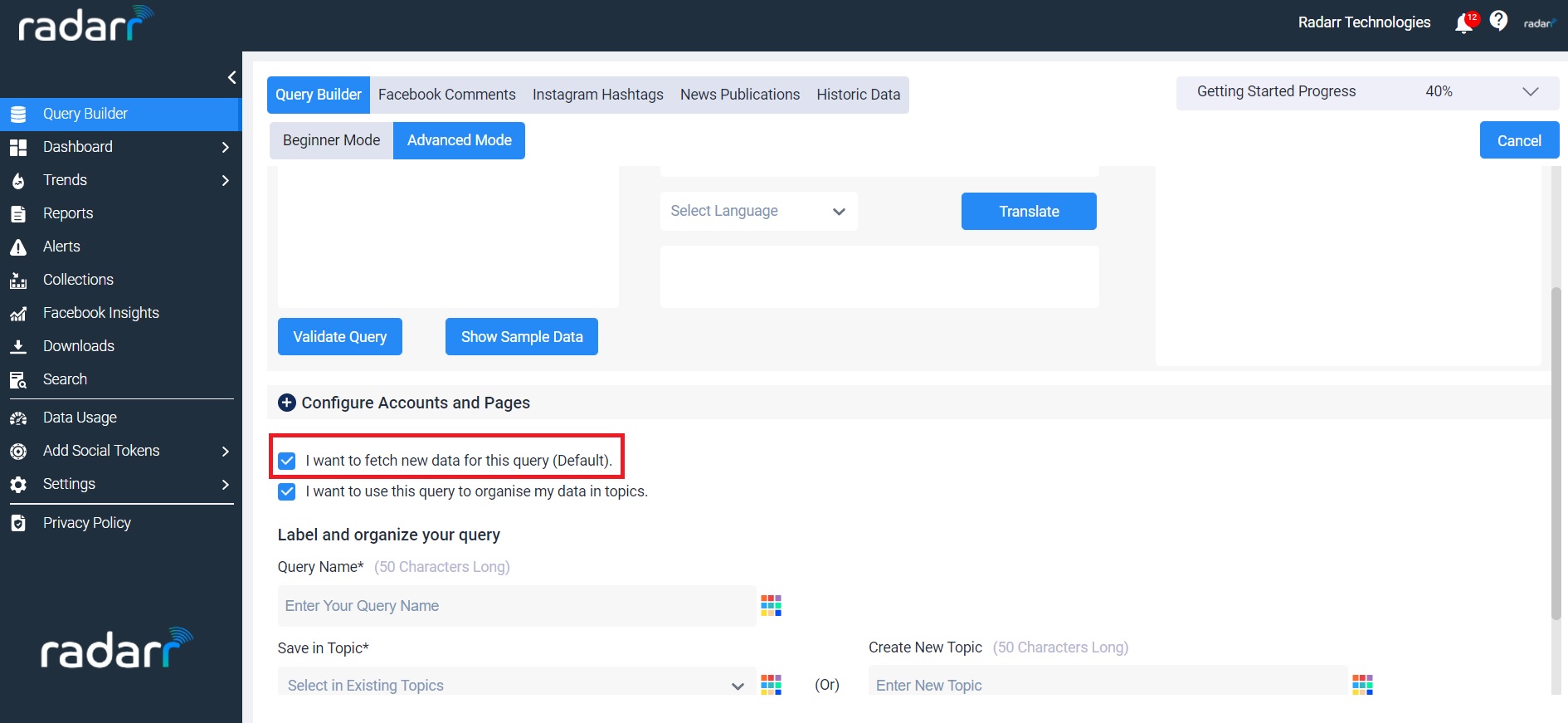Viewport: 1568px width, 723px height.
Task: Click the radarr profile logo top right
Action: 1540,23
